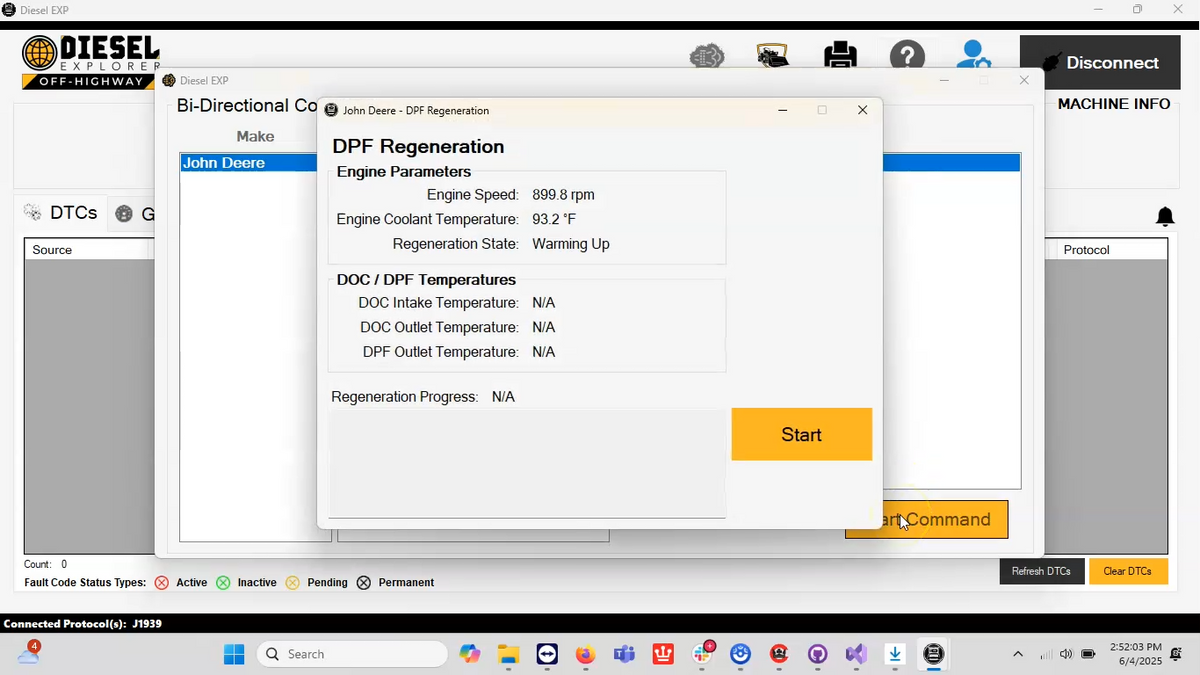Open the volume tray icon
This screenshot has width=1200, height=675.
1066,654
